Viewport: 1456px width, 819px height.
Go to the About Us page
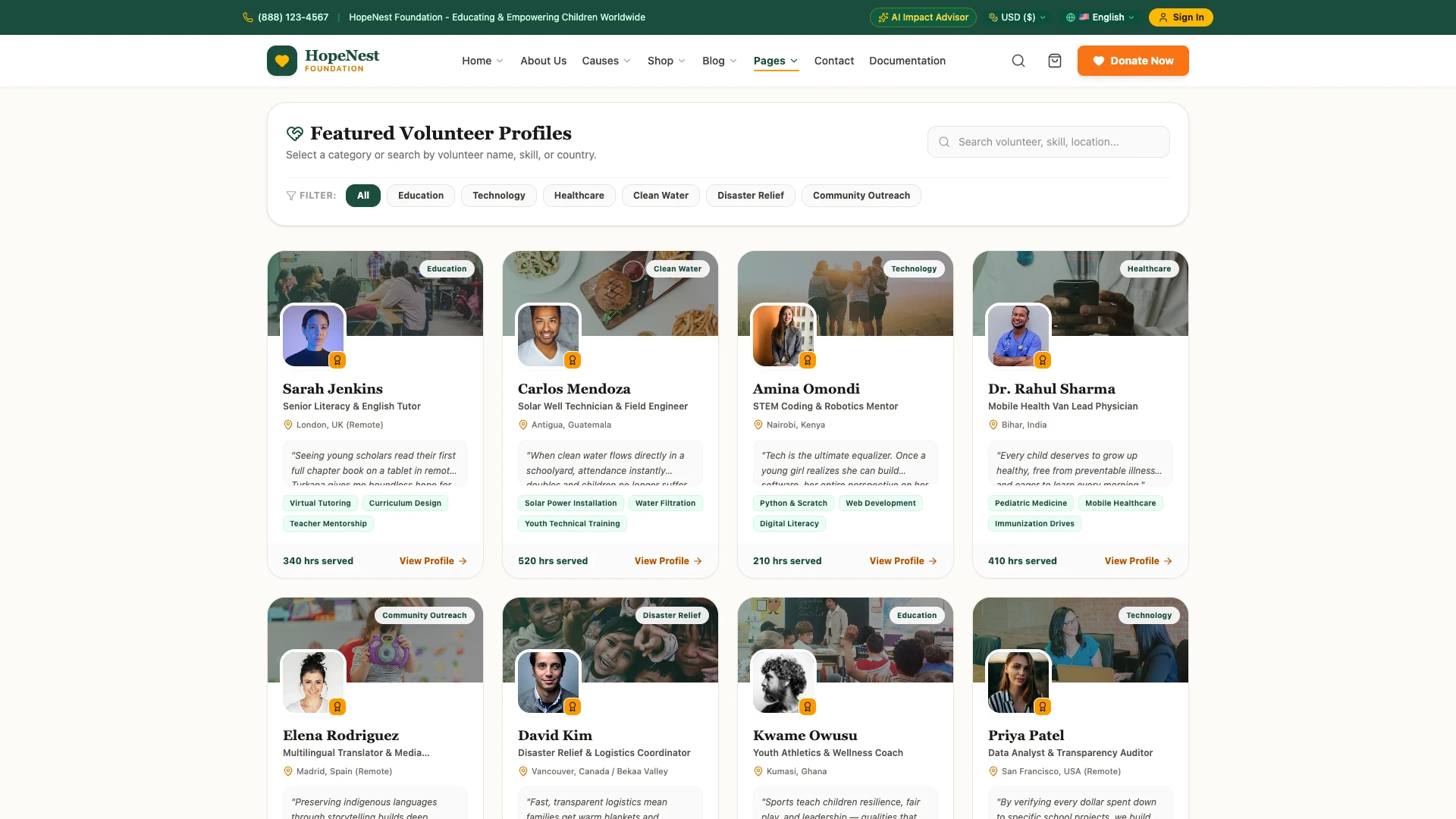pos(543,61)
